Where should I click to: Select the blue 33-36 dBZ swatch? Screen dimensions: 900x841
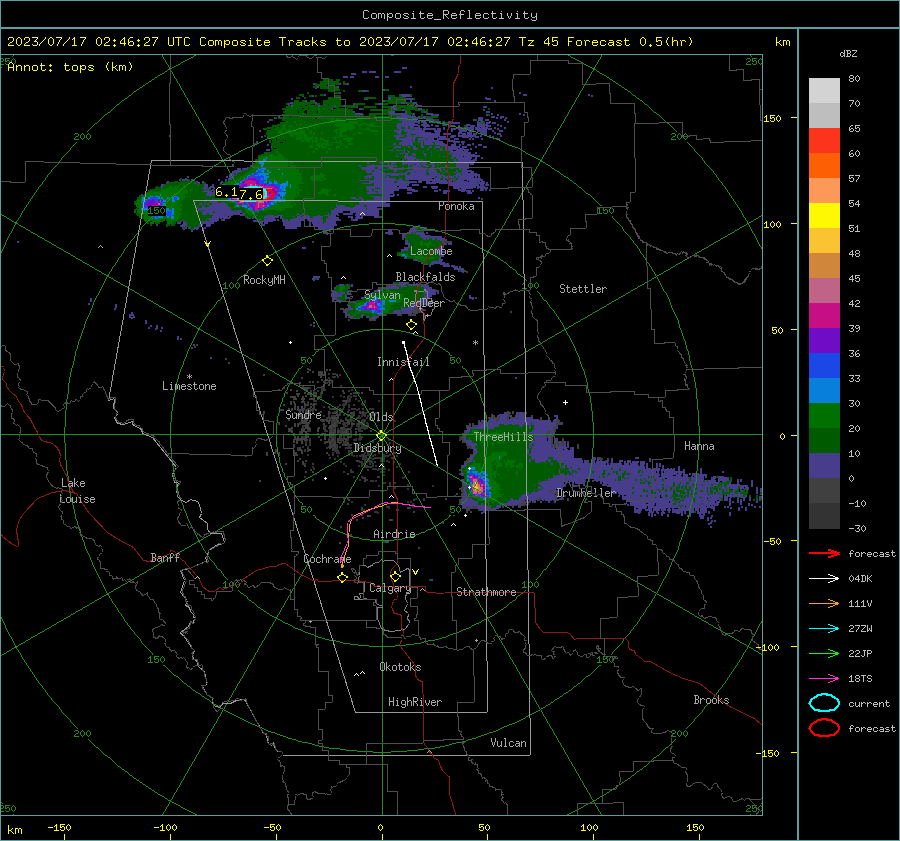(x=824, y=366)
